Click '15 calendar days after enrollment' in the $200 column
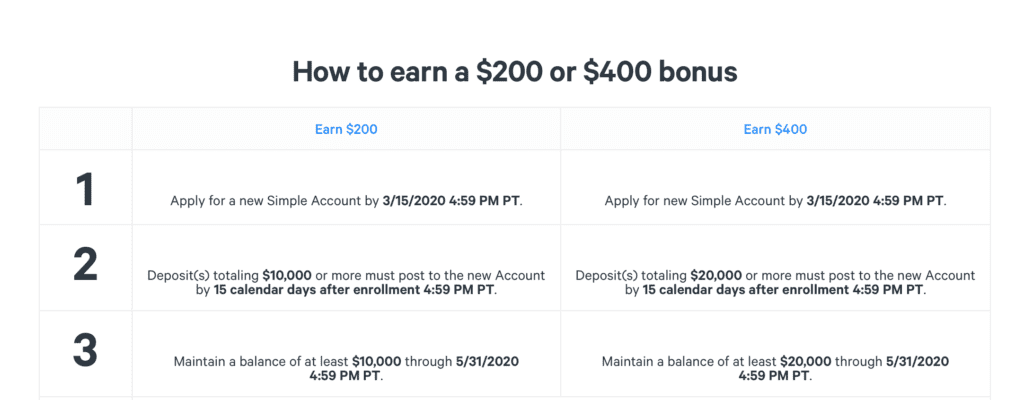Image resolution: width=1024 pixels, height=400 pixels. (315, 290)
